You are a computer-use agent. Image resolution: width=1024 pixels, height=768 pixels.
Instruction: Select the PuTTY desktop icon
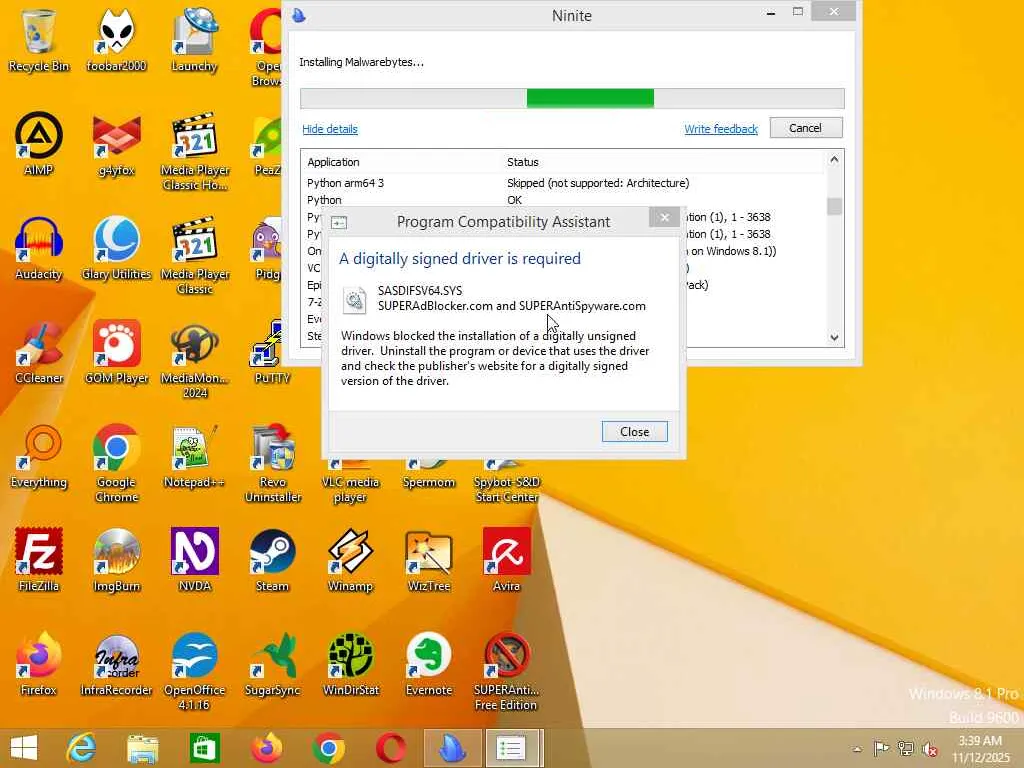click(x=272, y=351)
